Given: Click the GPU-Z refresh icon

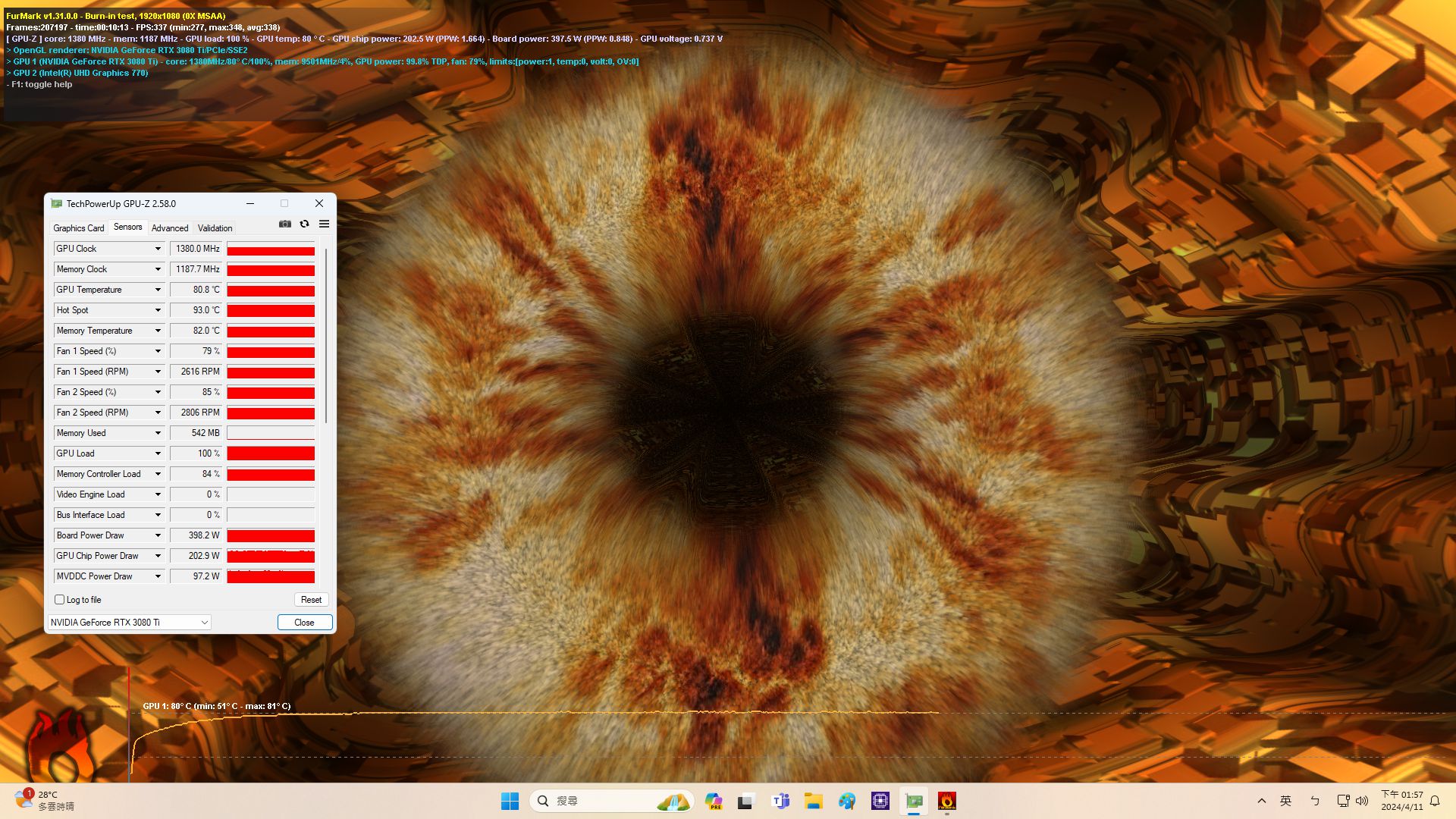Looking at the screenshot, I should coord(304,224).
